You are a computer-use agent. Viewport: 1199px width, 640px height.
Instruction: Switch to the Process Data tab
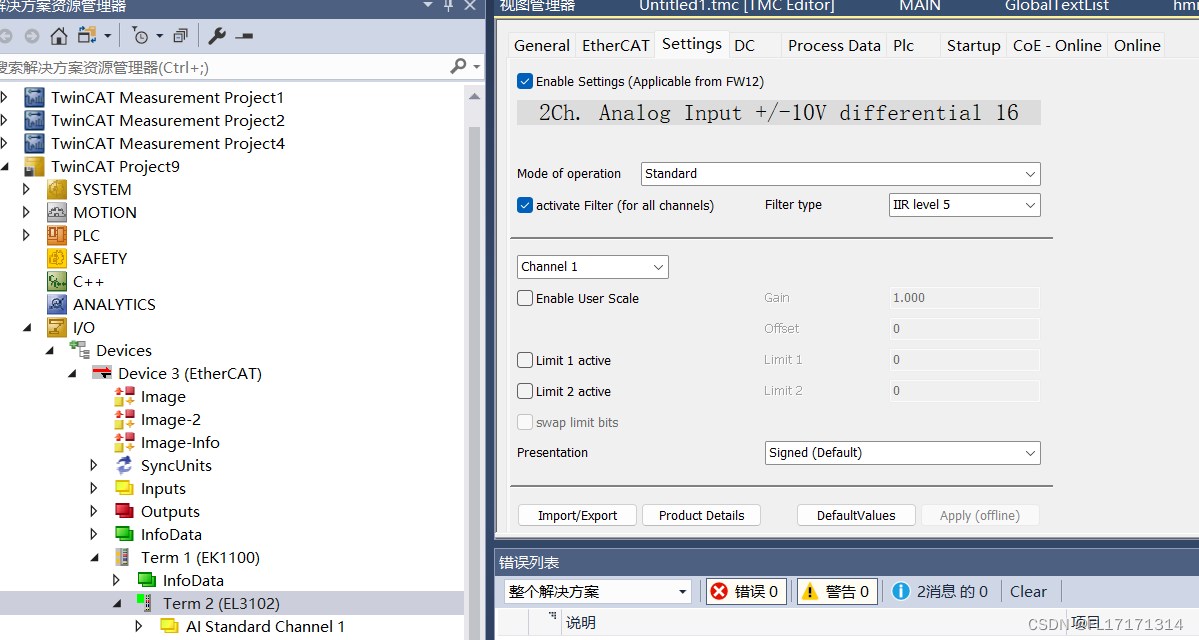coord(834,45)
